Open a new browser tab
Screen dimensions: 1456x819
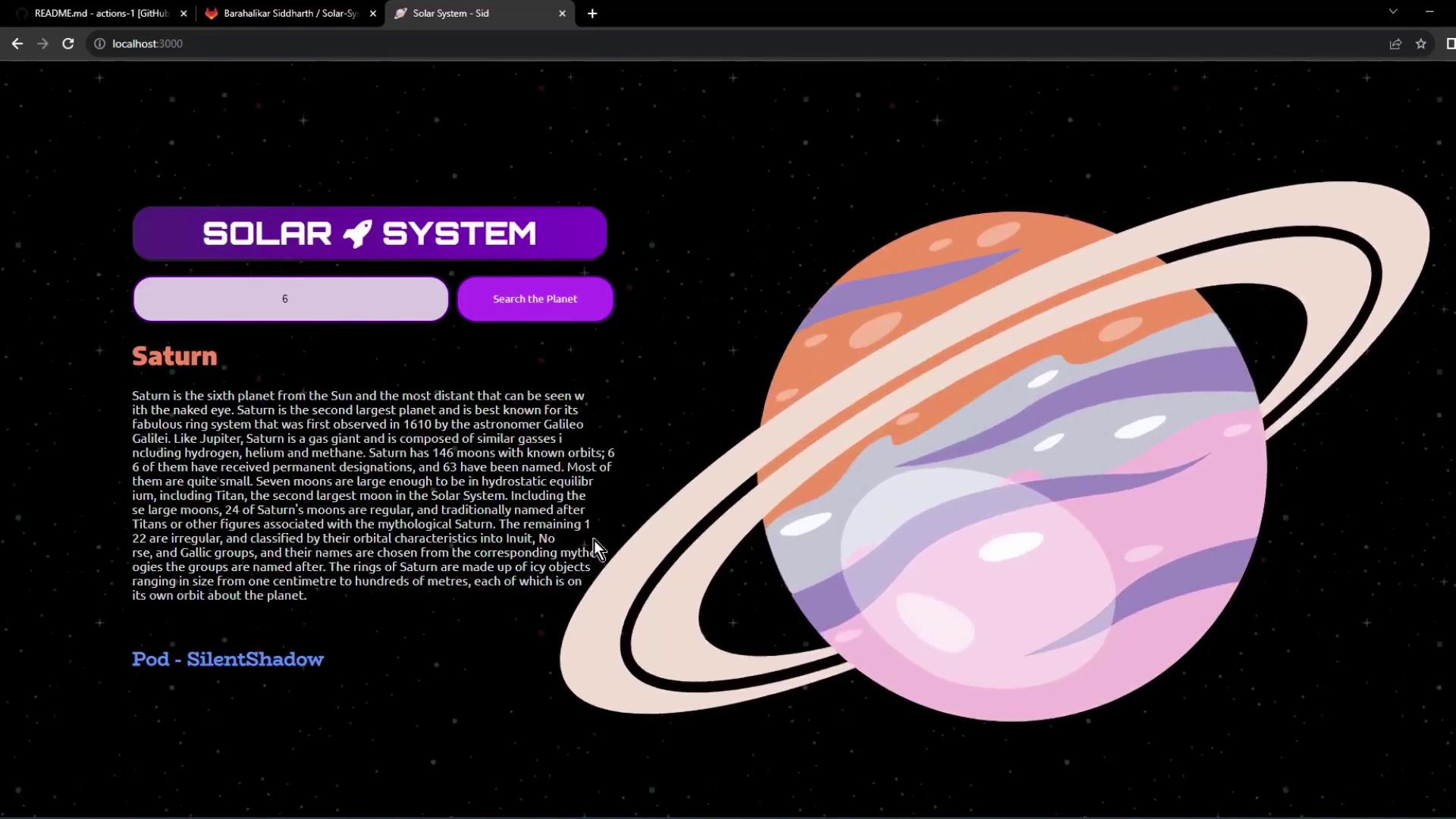(592, 14)
